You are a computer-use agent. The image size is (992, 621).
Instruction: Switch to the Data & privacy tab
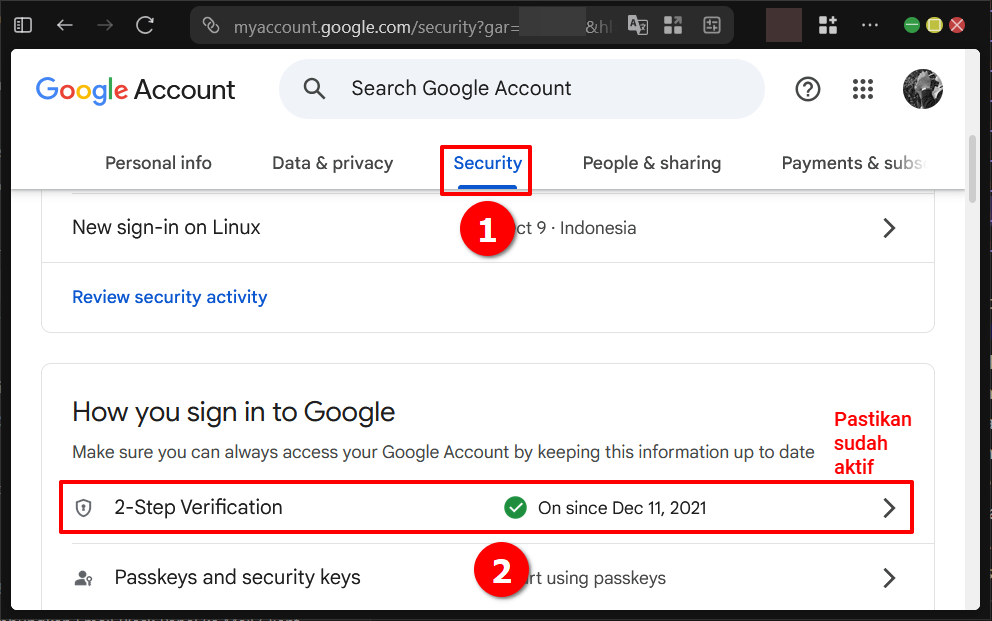[x=332, y=163]
